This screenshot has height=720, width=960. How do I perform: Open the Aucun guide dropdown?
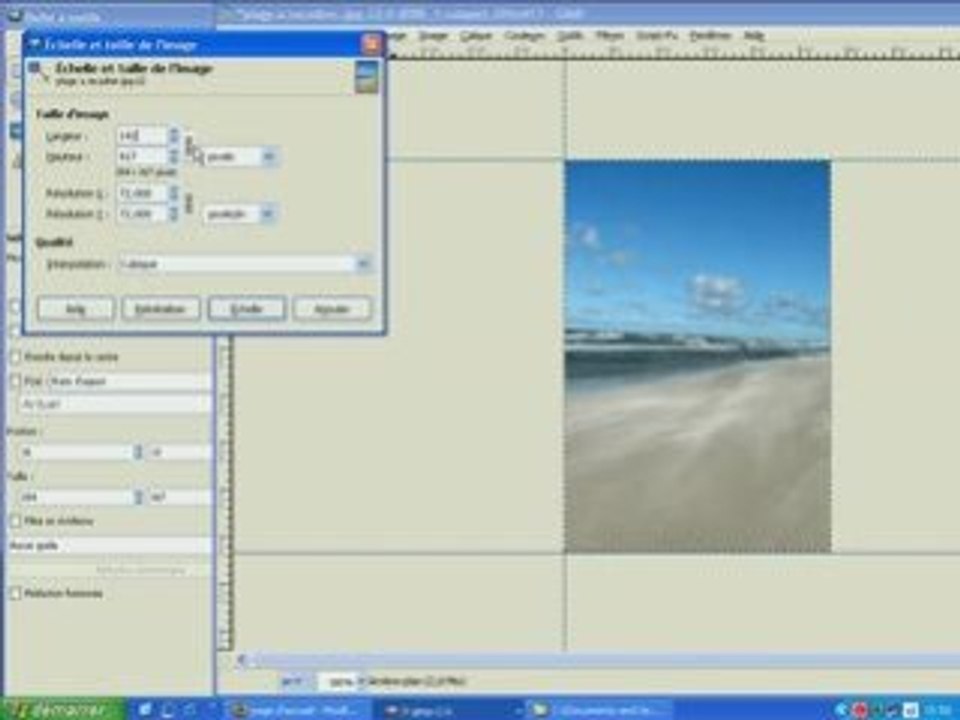[x=109, y=545]
